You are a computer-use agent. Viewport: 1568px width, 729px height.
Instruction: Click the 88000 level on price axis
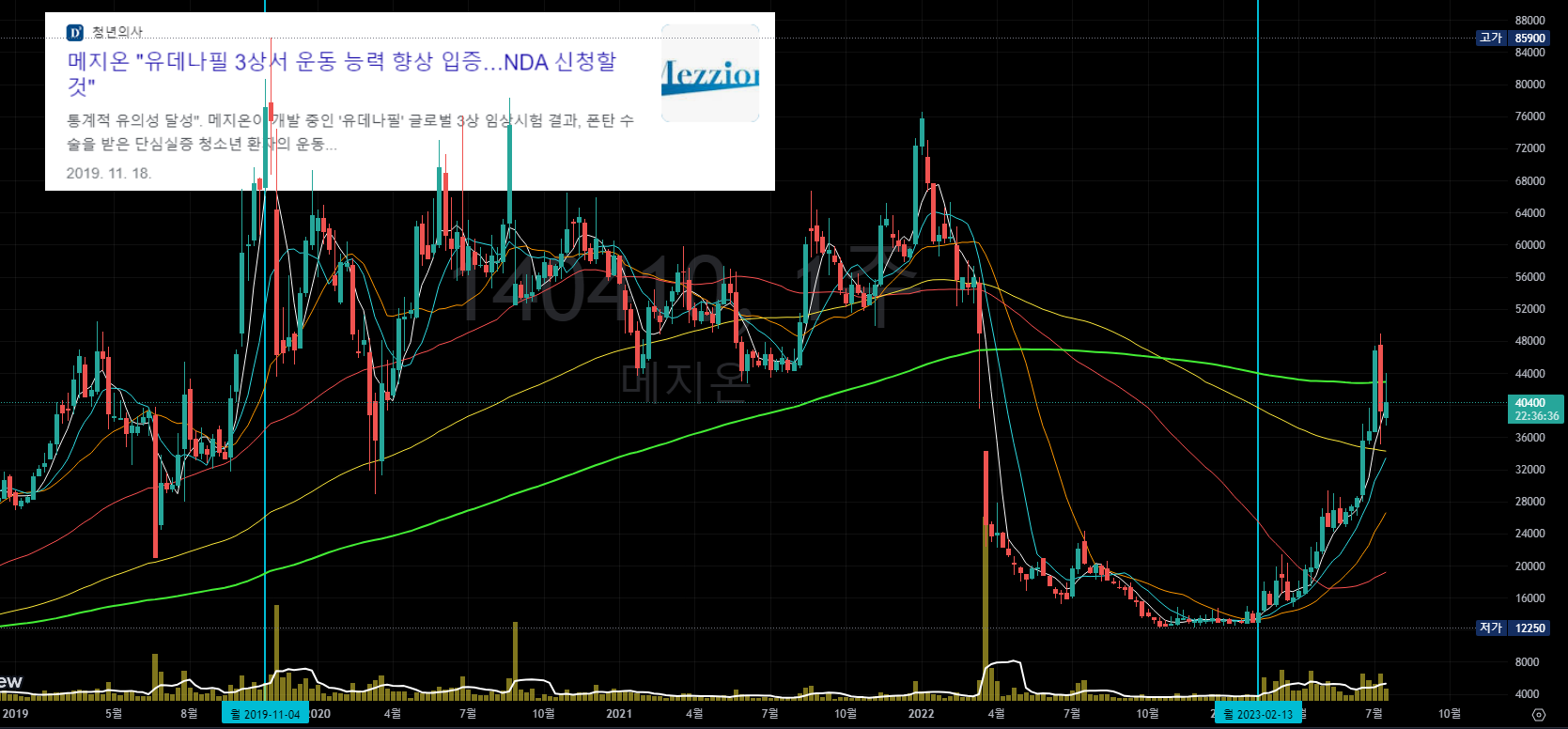(1529, 21)
